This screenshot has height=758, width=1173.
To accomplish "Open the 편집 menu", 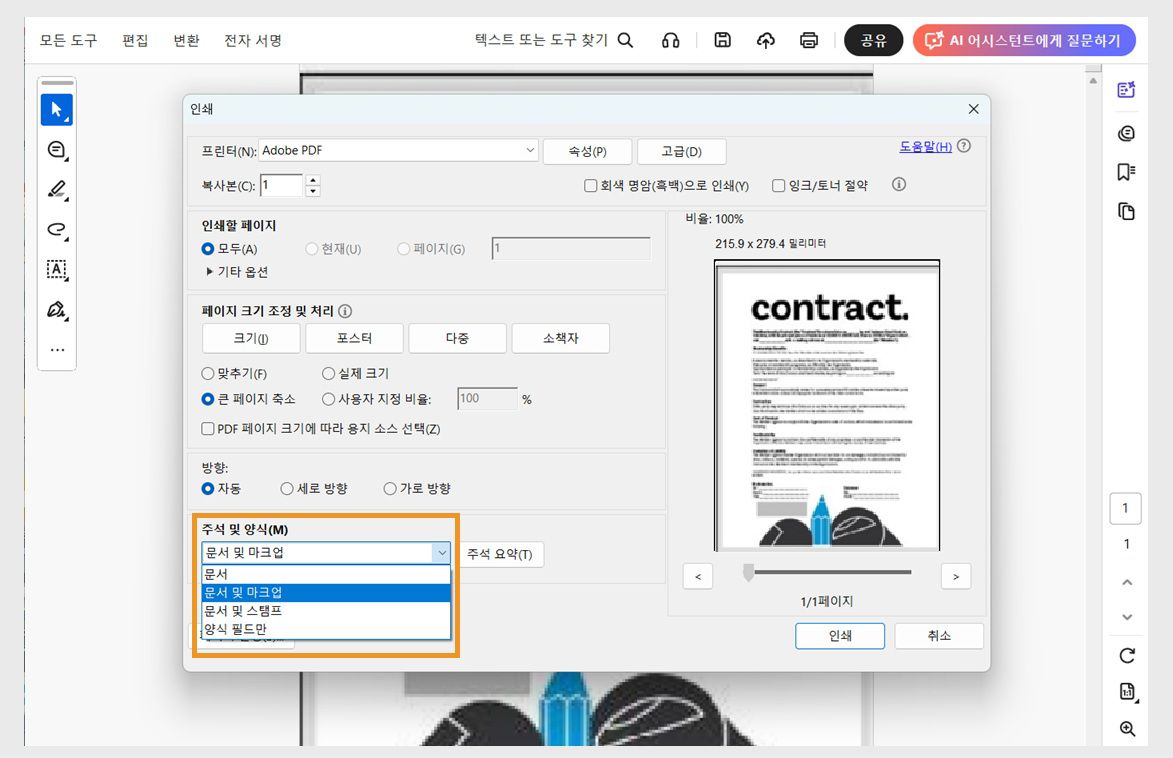I will (x=135, y=40).
